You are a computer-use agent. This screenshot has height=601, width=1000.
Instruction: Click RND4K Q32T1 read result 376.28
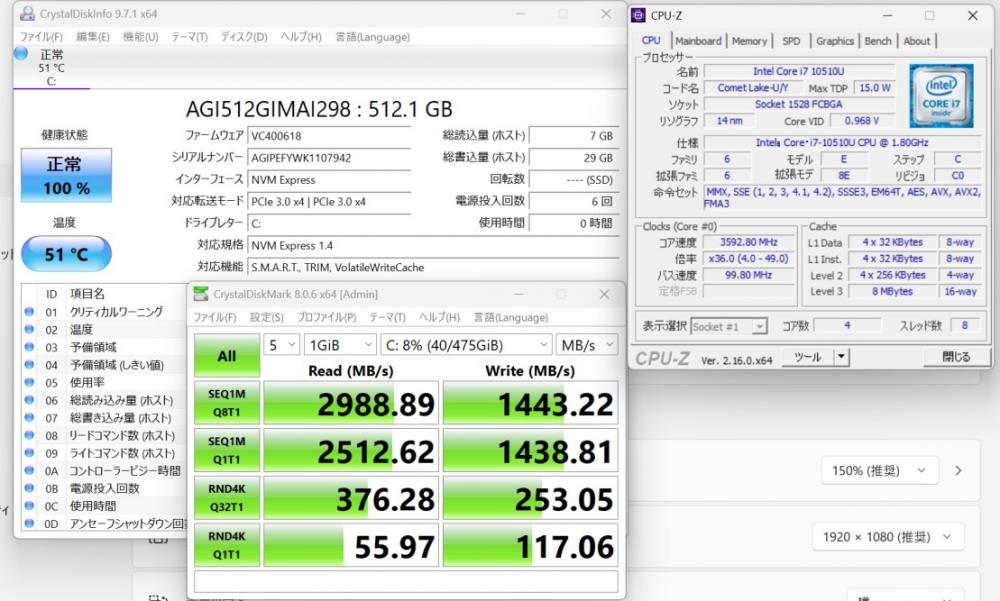pos(351,498)
